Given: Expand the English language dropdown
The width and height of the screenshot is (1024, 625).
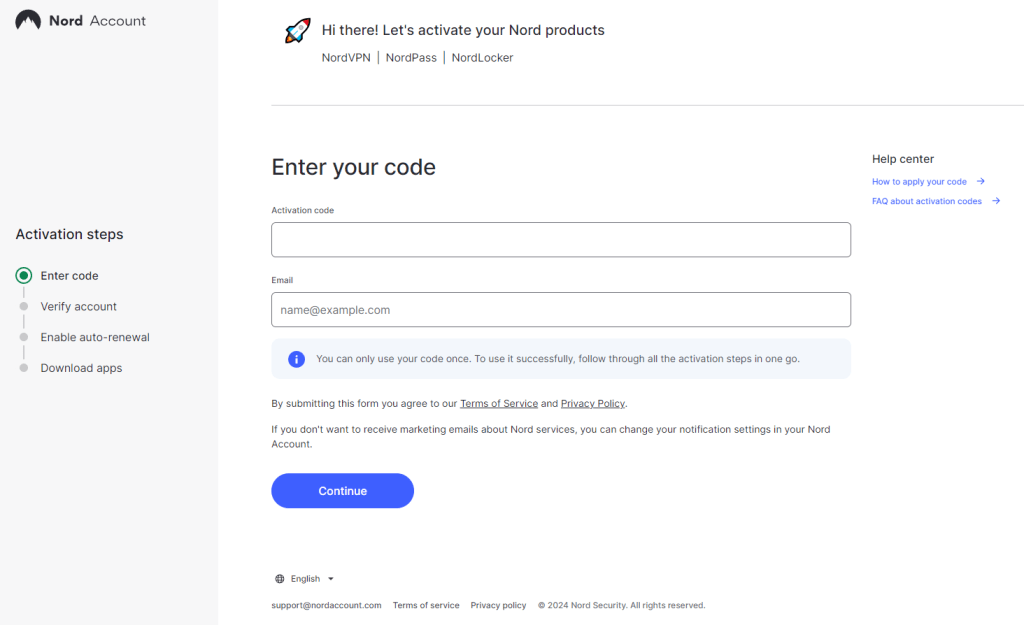Looking at the screenshot, I should pos(312,579).
